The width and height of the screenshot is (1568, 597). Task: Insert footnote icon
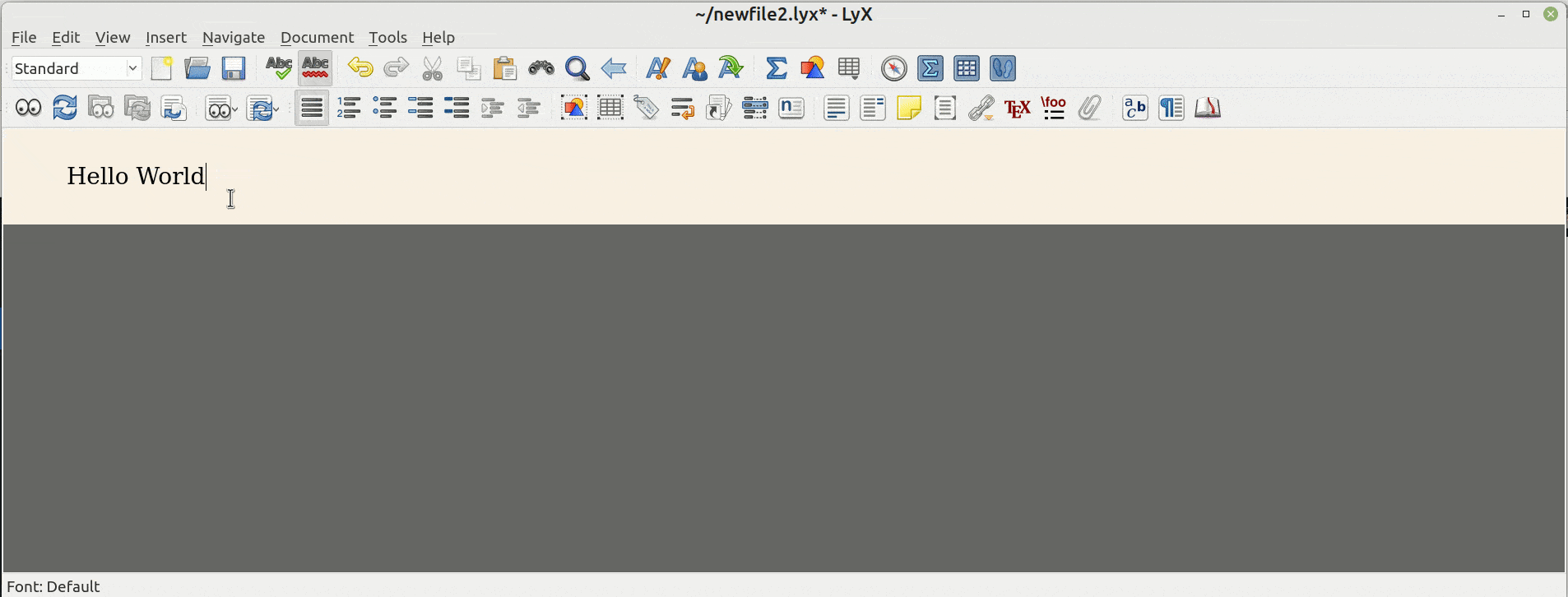click(x=837, y=108)
